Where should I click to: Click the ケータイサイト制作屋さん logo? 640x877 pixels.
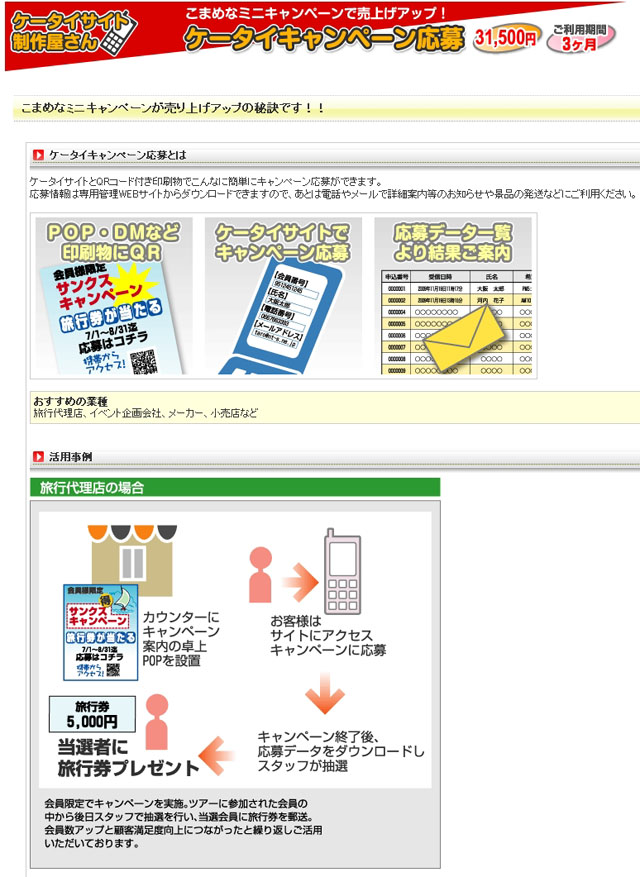[x=68, y=35]
